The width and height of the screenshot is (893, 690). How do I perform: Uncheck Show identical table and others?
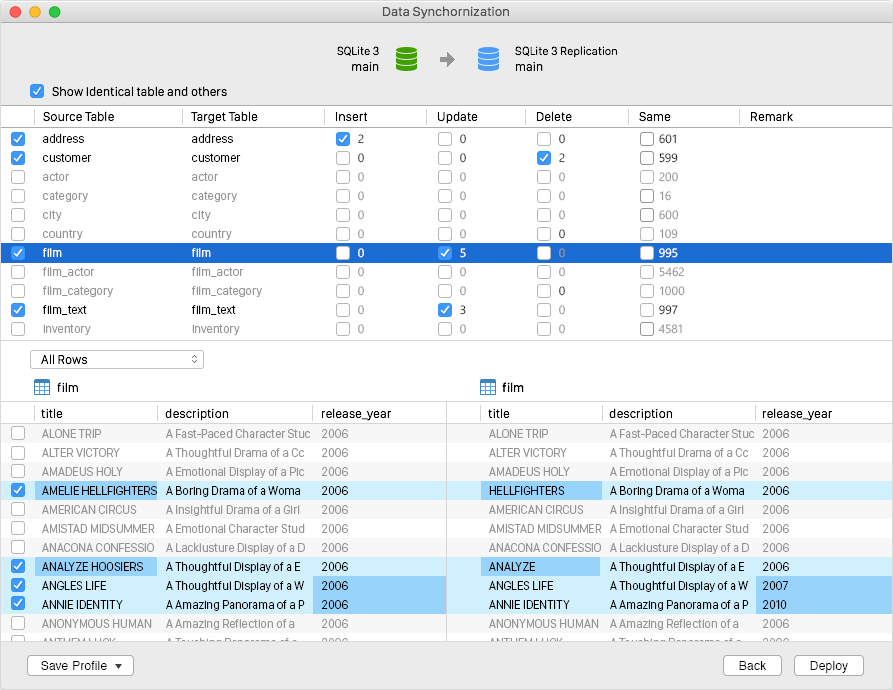click(x=37, y=91)
